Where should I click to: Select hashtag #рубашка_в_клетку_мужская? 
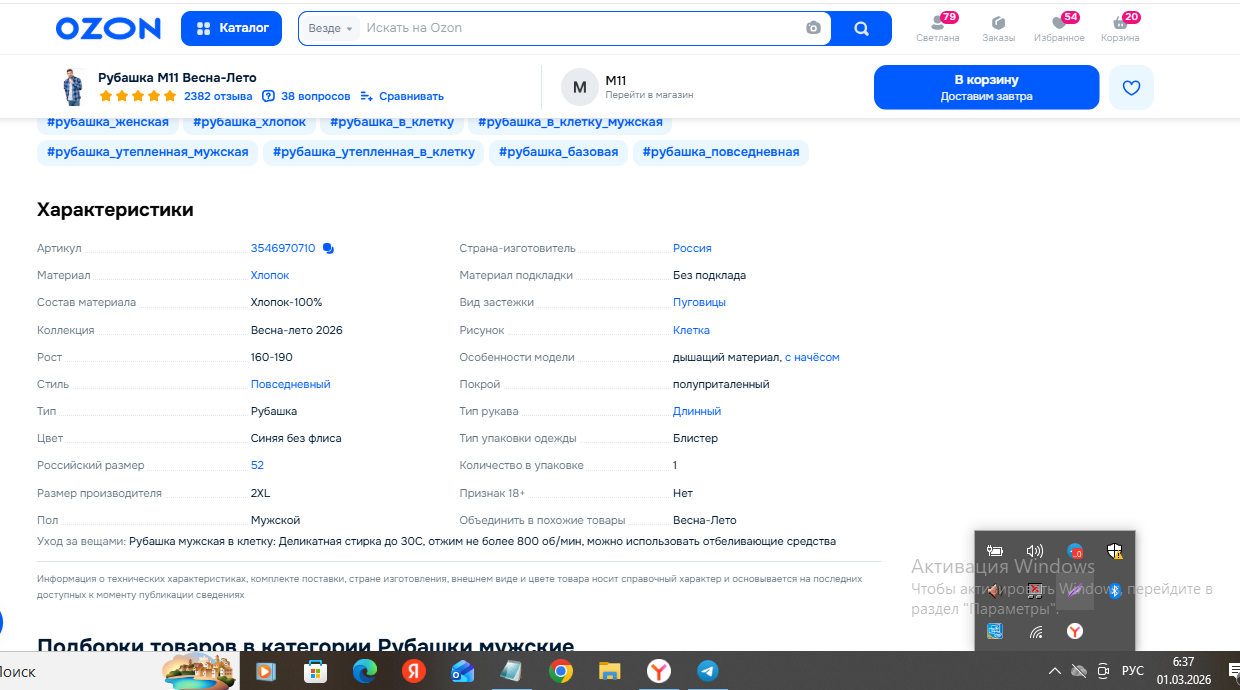[570, 122]
